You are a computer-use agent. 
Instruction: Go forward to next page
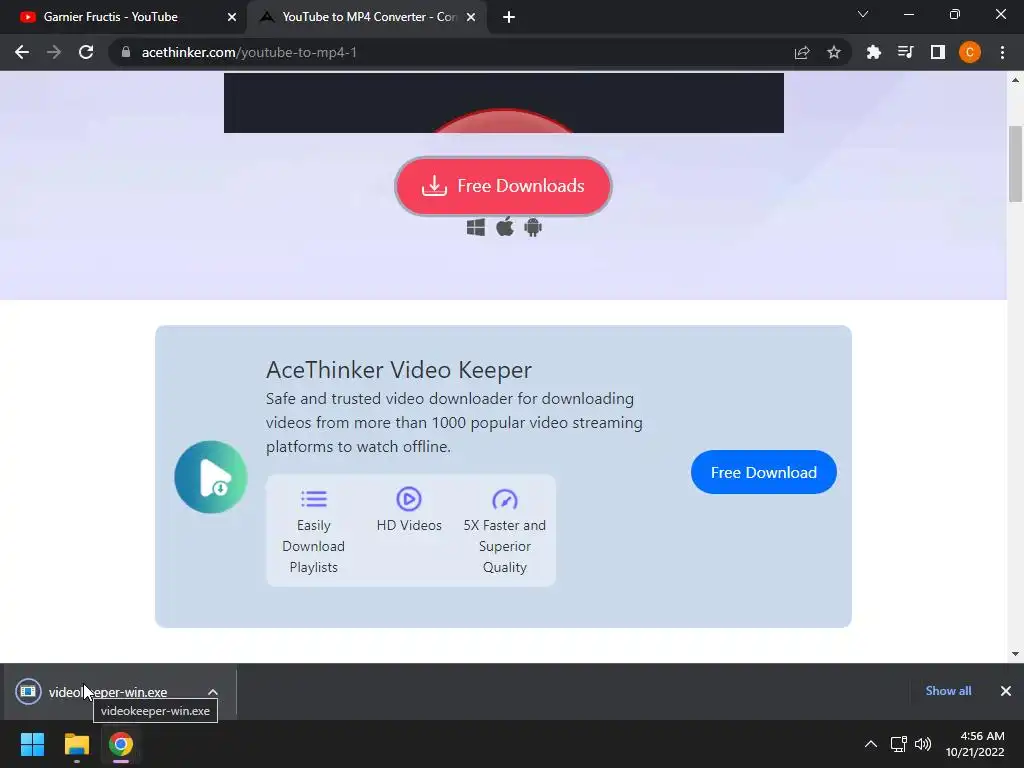54,52
